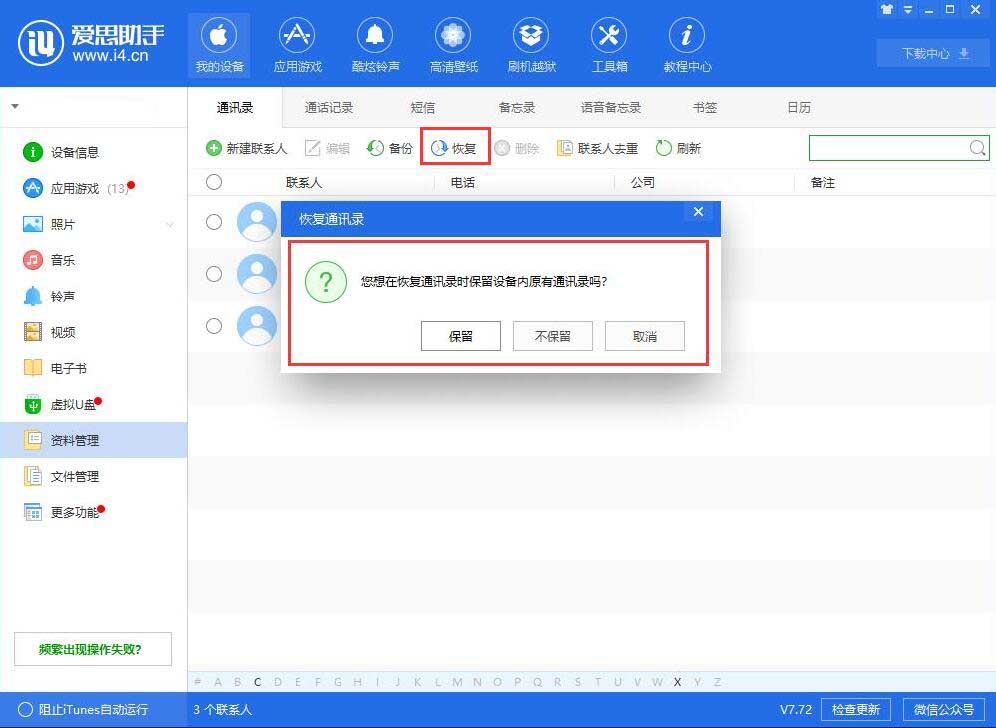Screen dimensions: 996x728
Task: Click 保留 to keep existing contacts
Action: pos(460,336)
